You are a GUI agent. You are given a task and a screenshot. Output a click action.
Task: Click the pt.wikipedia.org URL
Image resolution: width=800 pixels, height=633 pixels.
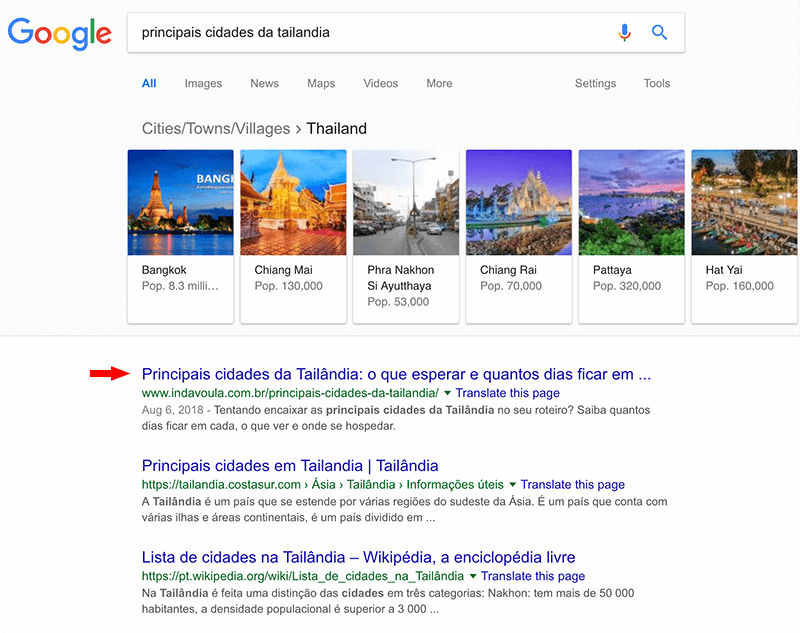(x=303, y=576)
